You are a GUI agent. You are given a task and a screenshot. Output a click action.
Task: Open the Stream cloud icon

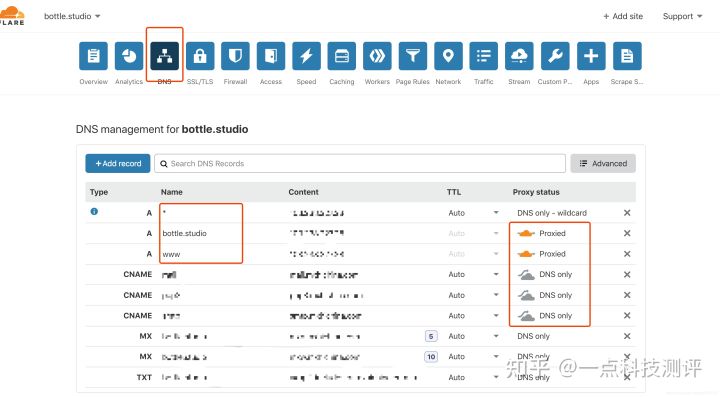(519, 56)
